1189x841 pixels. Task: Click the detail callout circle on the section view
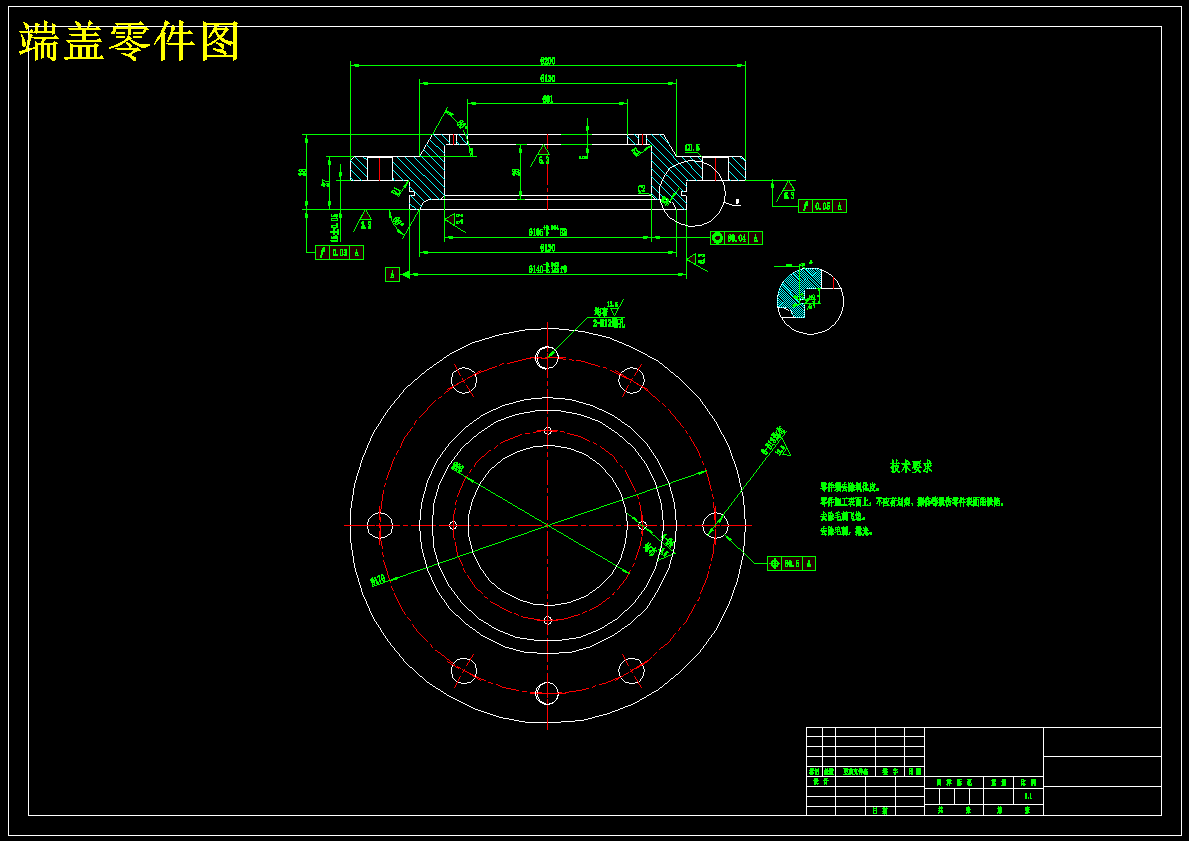tap(692, 193)
